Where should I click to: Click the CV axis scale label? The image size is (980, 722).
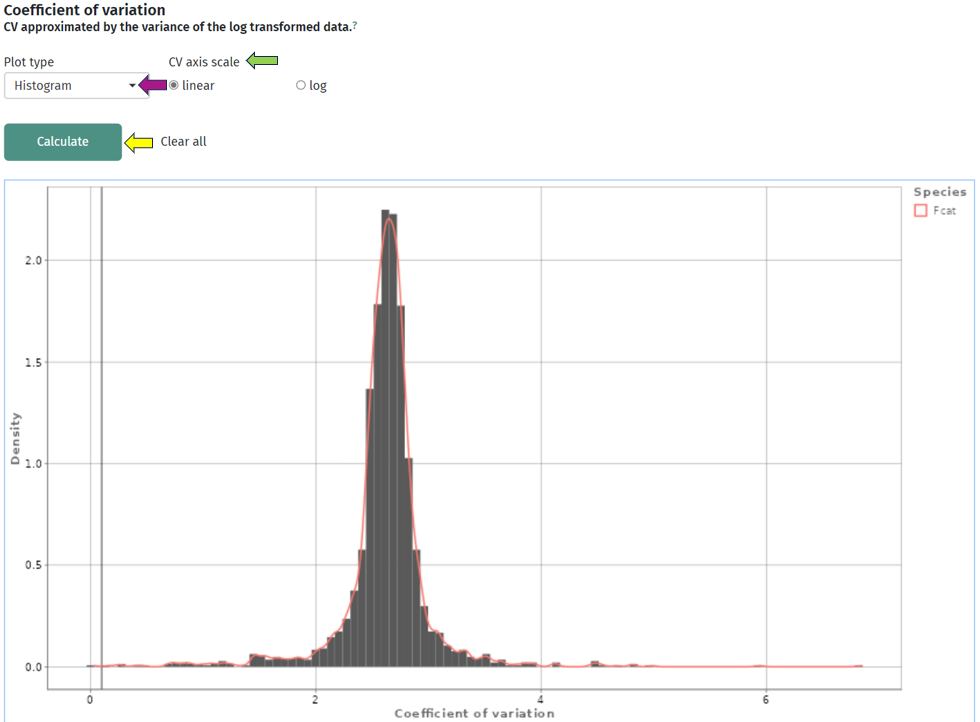(203, 61)
